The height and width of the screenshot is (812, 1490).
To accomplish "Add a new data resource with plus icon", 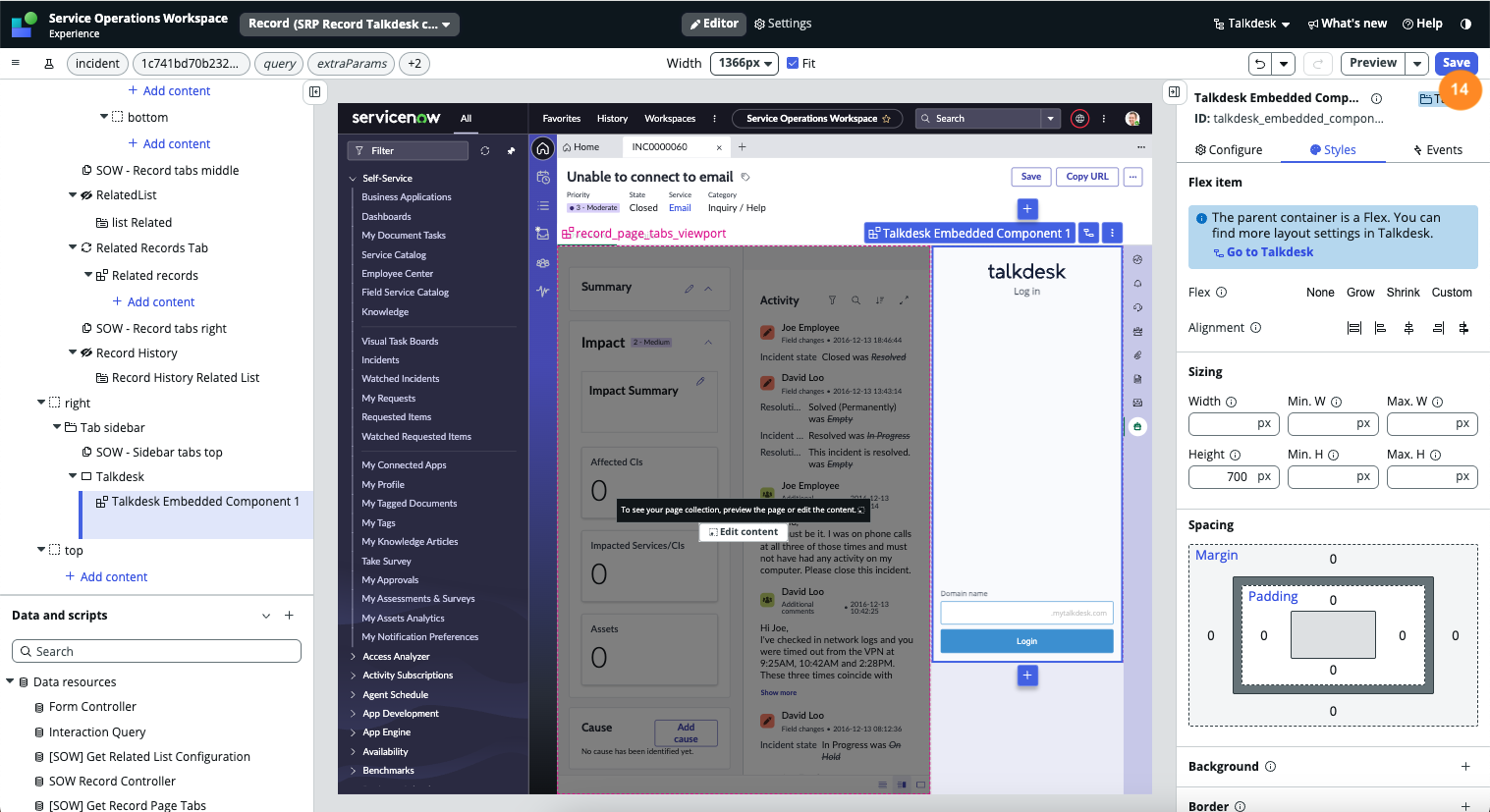I will [289, 616].
